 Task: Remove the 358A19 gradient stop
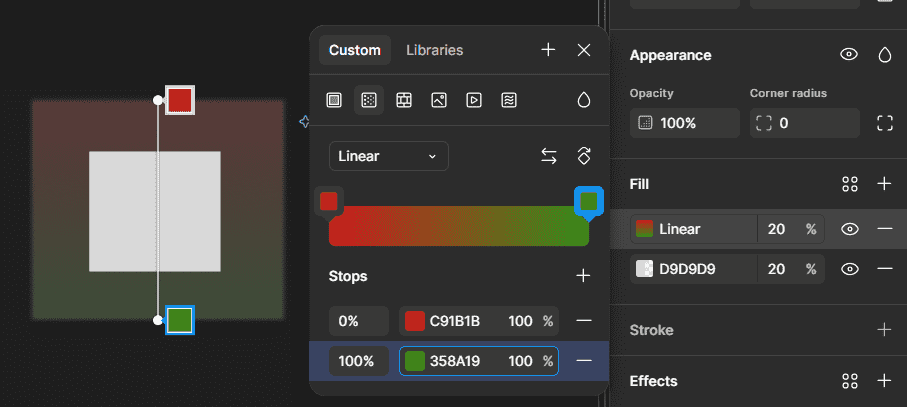[x=584, y=361]
